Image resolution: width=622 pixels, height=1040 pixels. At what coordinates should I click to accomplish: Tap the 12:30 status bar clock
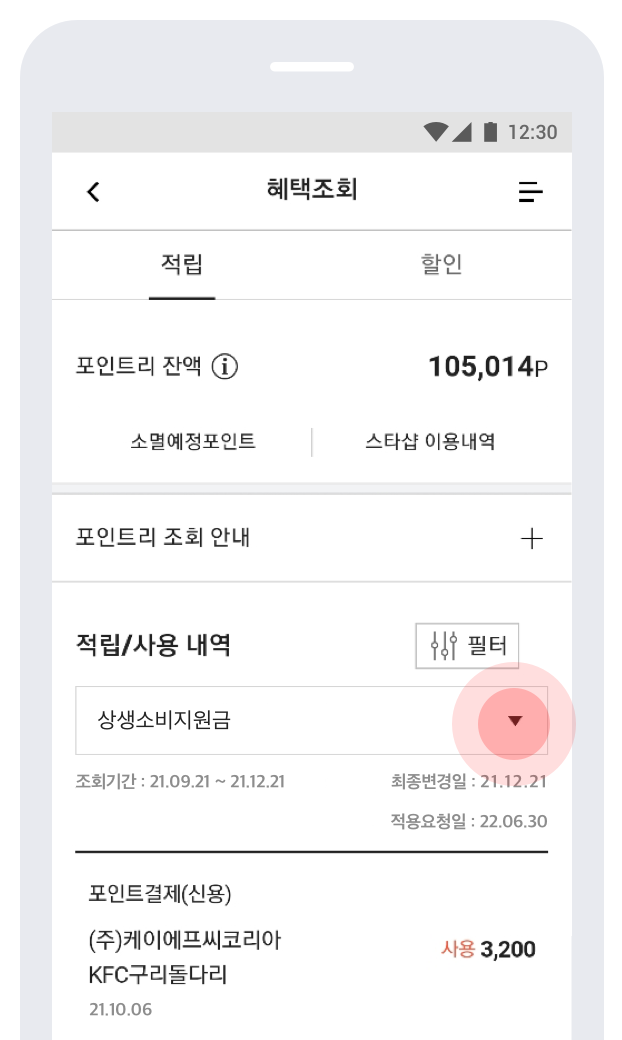coord(533,132)
